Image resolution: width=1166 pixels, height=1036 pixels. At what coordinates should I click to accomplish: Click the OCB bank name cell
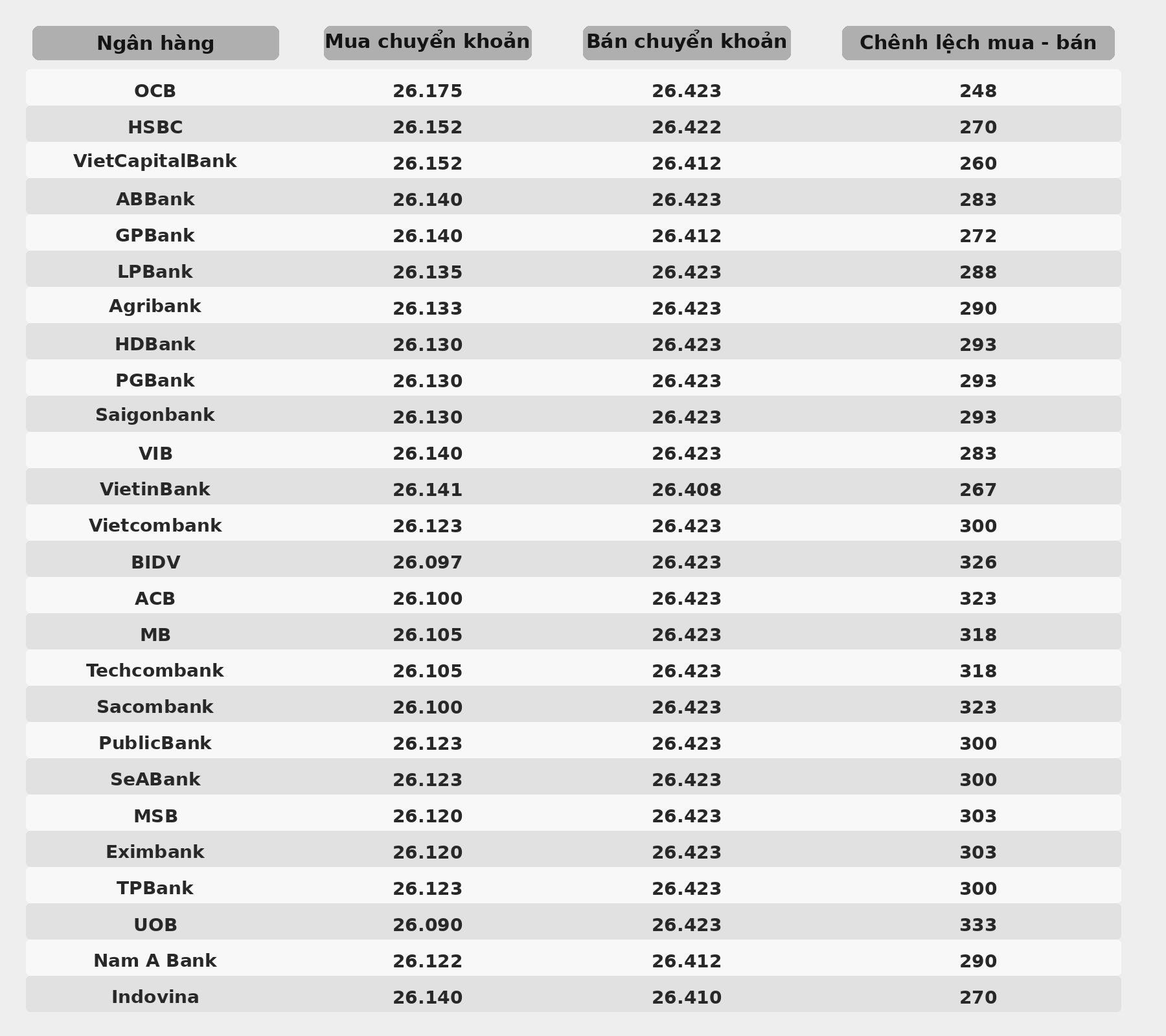[x=155, y=91]
